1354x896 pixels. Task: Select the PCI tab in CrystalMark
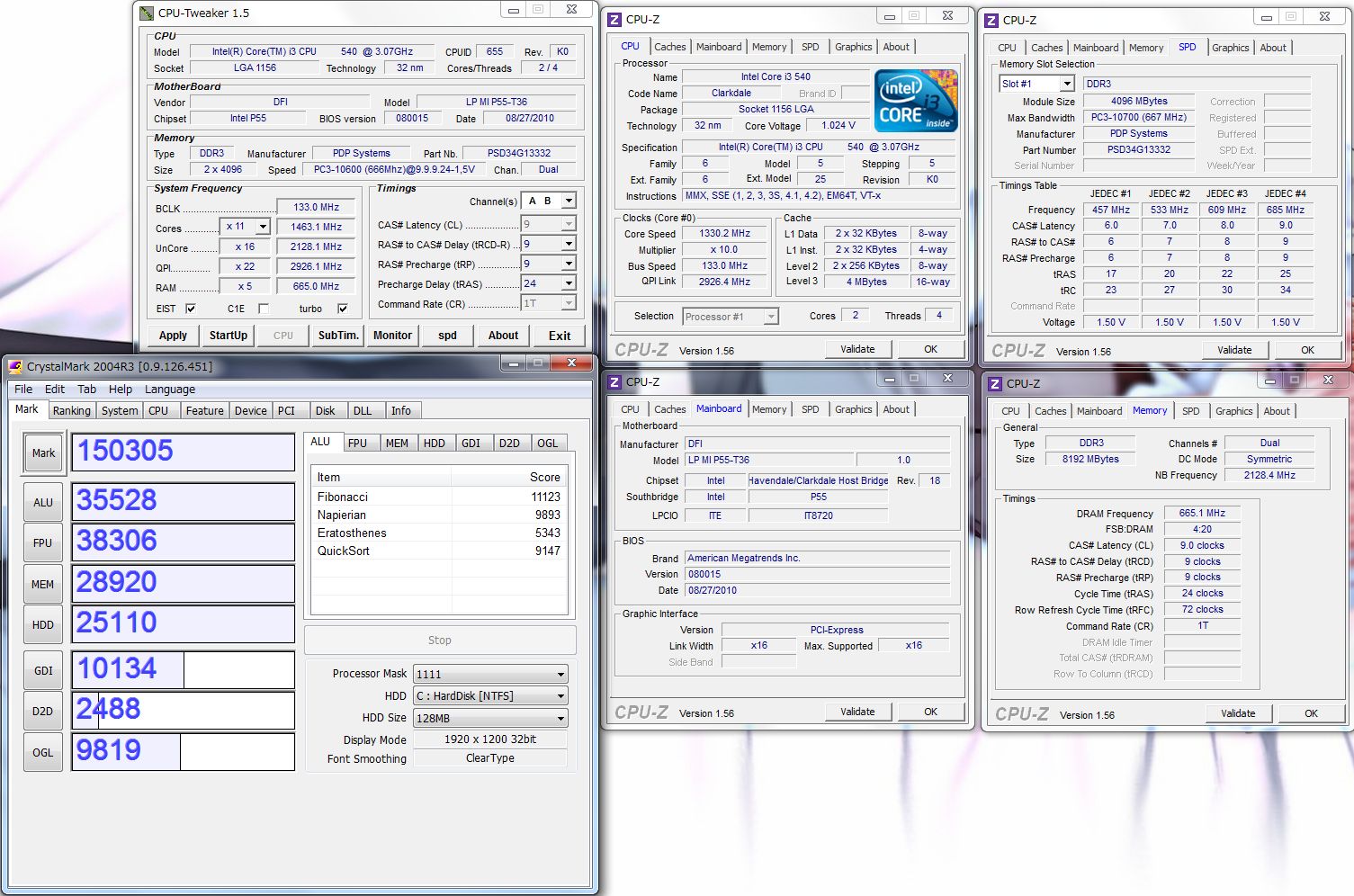pyautogui.click(x=286, y=411)
